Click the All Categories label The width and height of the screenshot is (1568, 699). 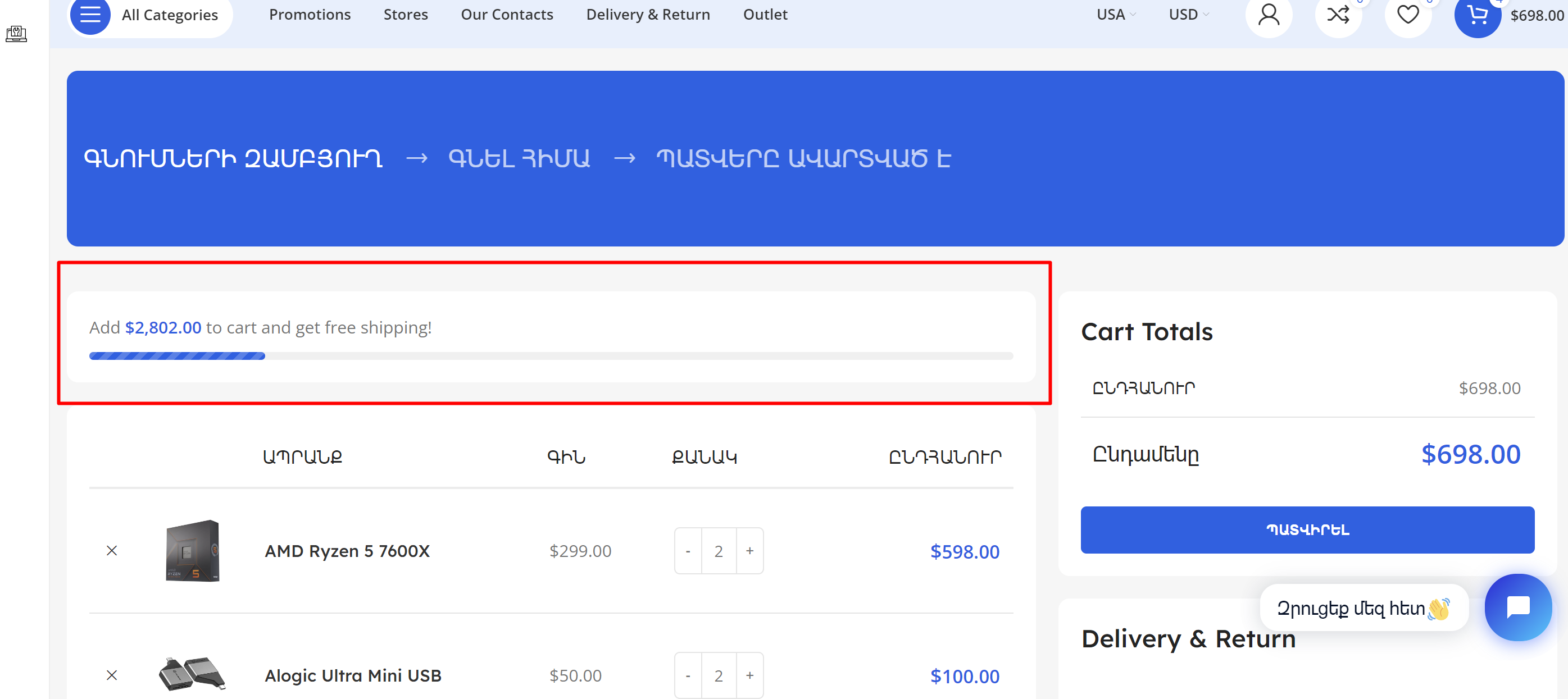(170, 15)
